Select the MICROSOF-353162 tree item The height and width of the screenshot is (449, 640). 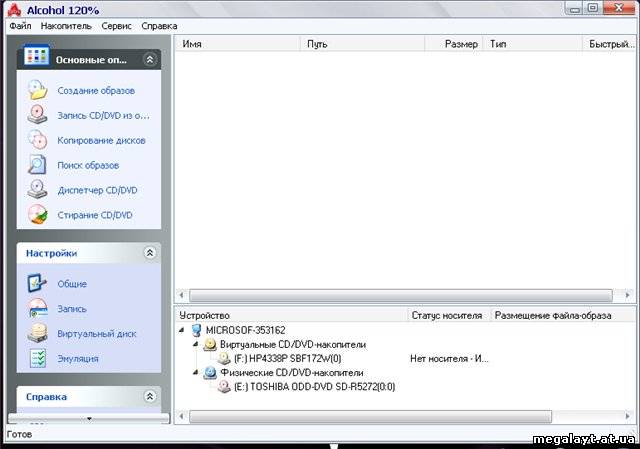coord(246,330)
